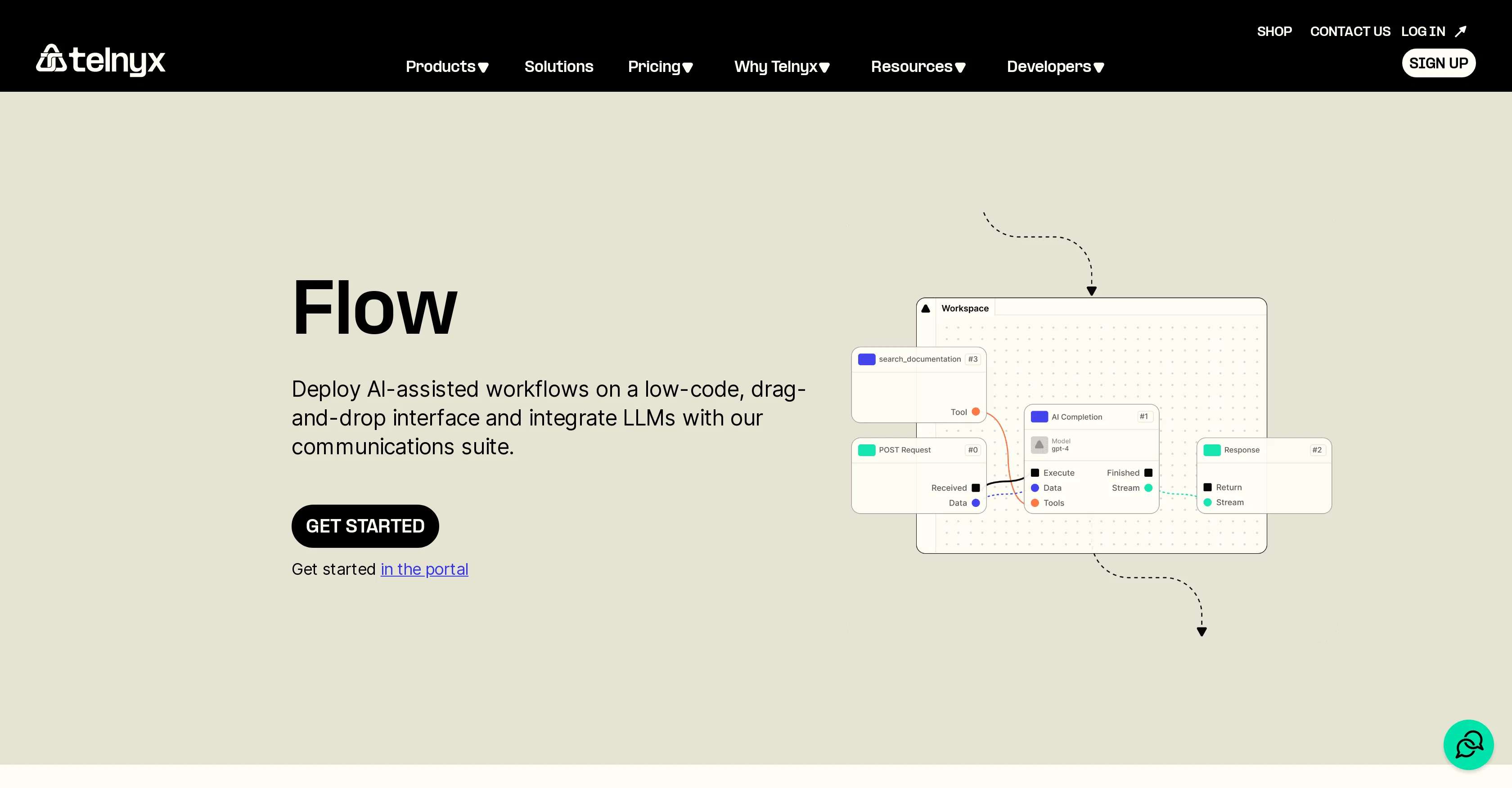Click the gpt-4 model icon
This screenshot has width=1512, height=788.
tap(1039, 445)
